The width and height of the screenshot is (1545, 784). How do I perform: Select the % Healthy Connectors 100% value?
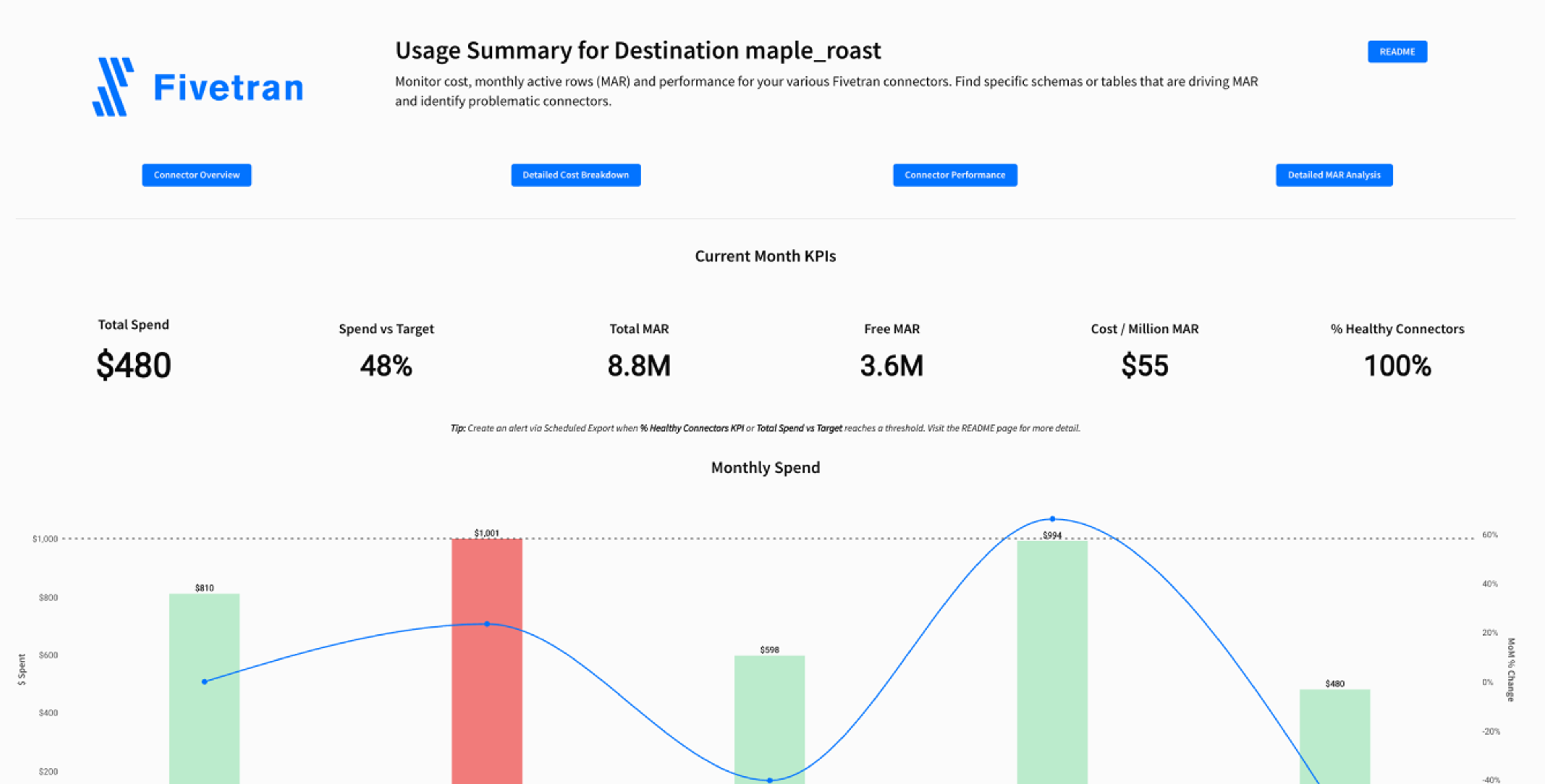1397,365
